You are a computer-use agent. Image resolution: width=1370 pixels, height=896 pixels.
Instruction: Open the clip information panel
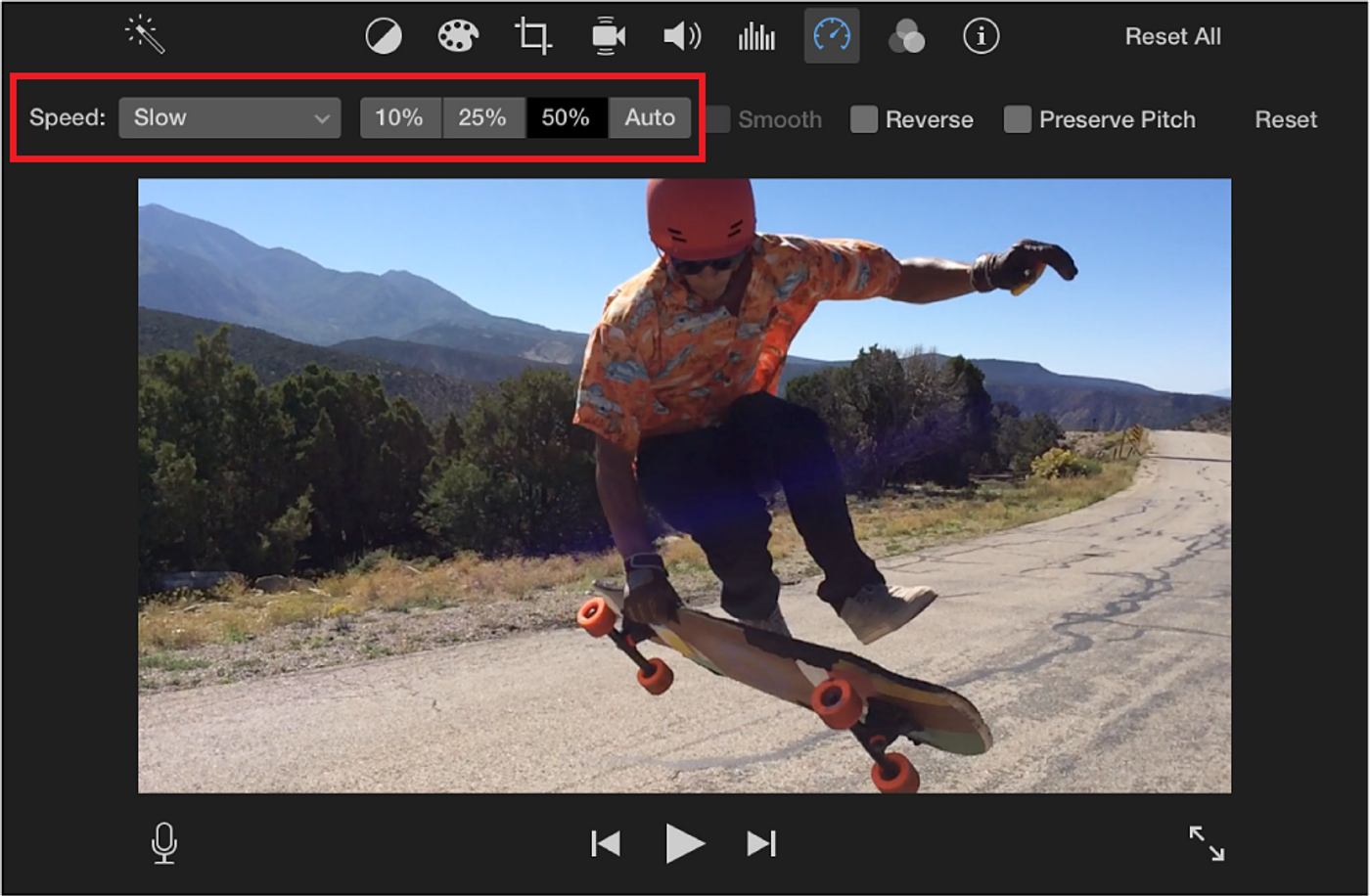point(980,36)
